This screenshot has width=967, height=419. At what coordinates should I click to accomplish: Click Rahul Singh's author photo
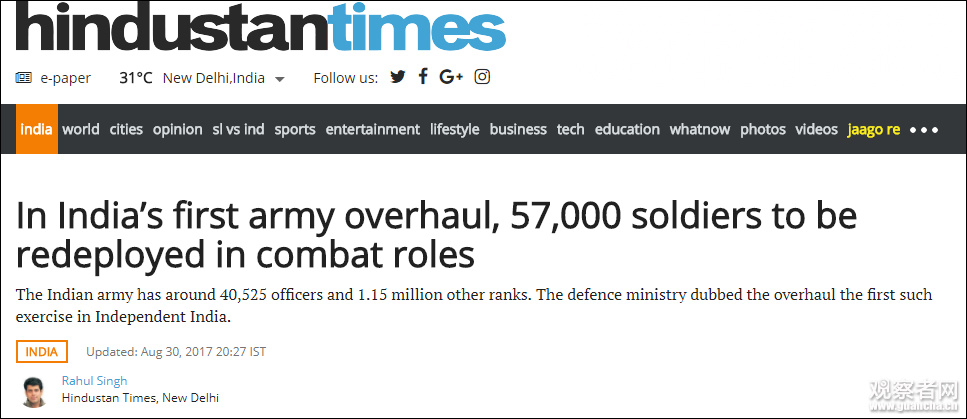[34, 391]
